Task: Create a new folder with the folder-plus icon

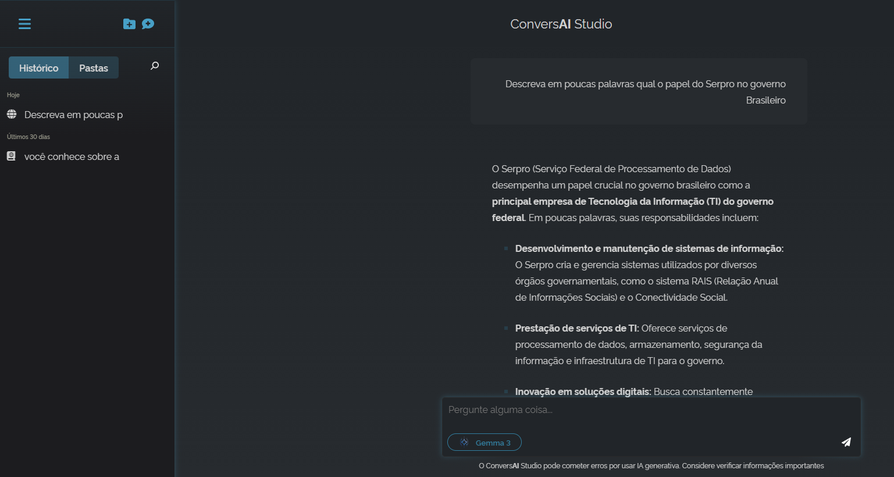Action: point(129,24)
